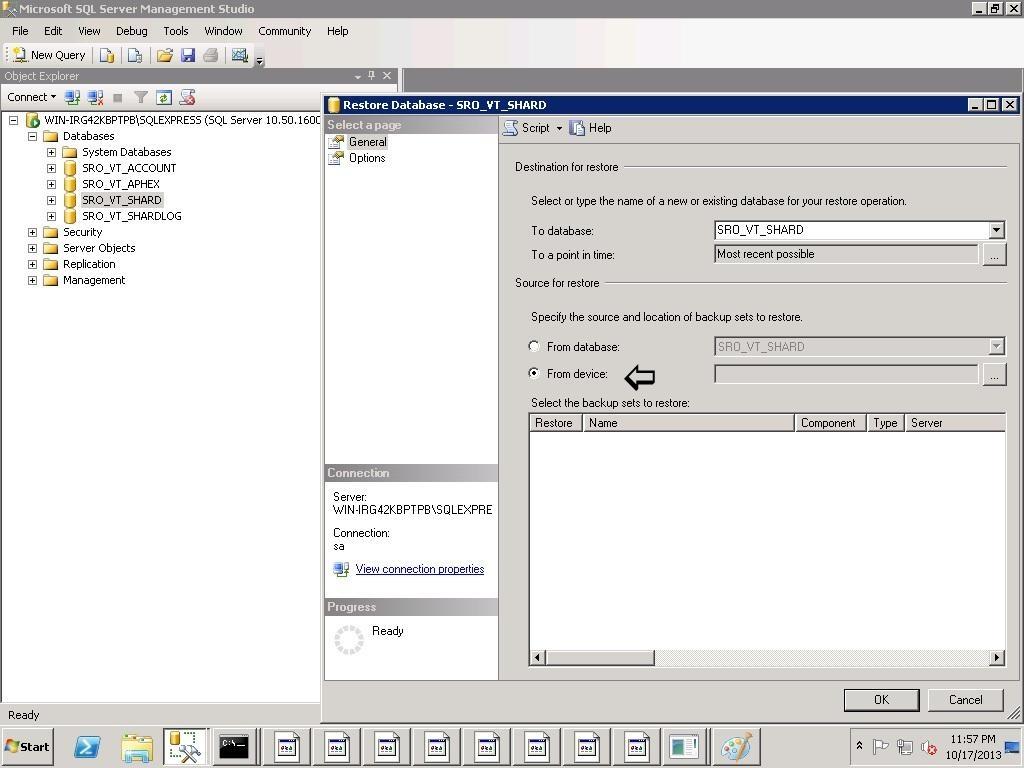This screenshot has width=1024, height=768.
Task: Click the From device browse button
Action: (x=994, y=375)
